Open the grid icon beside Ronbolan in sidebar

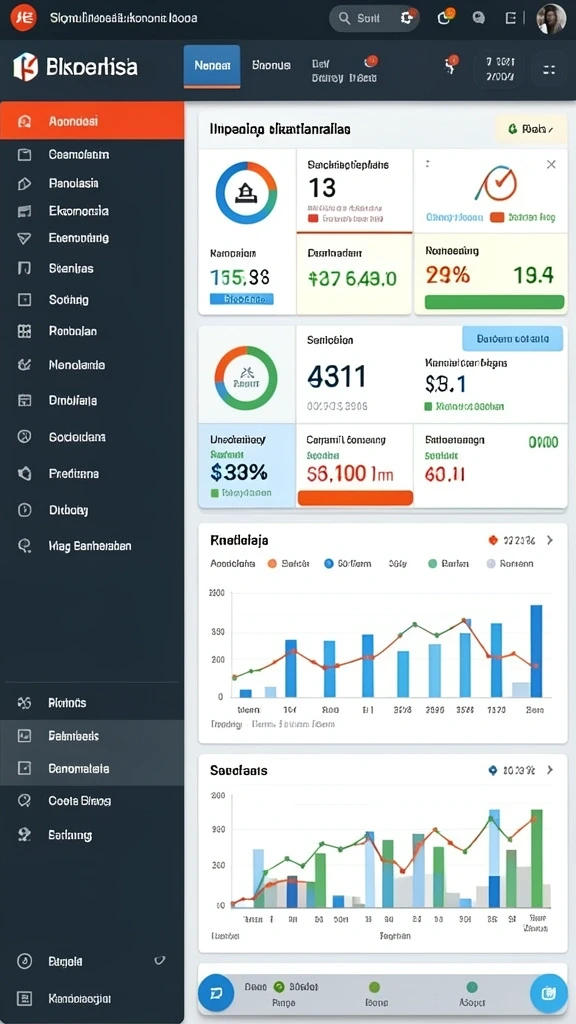pos(24,331)
